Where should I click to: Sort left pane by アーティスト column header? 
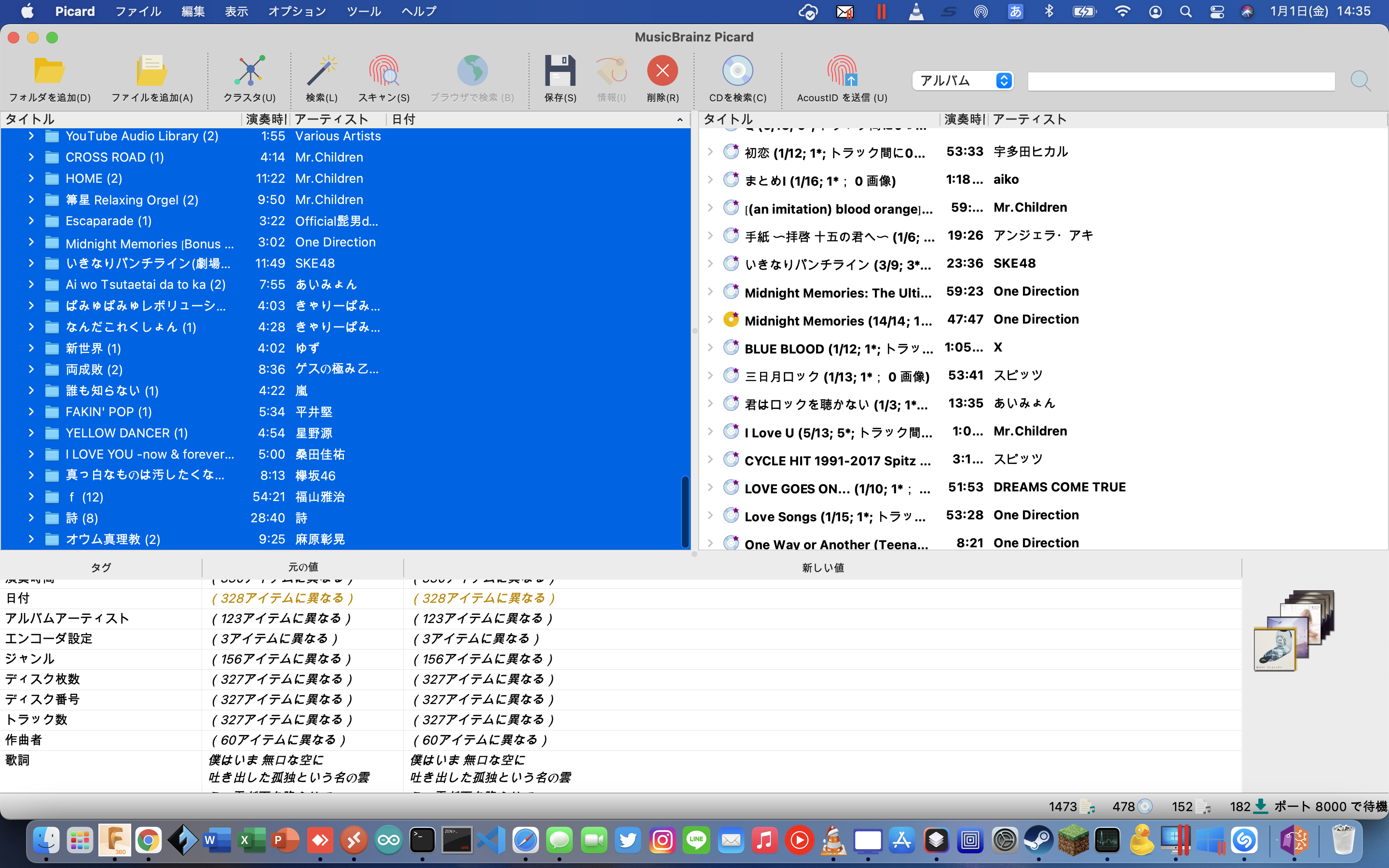point(338,119)
